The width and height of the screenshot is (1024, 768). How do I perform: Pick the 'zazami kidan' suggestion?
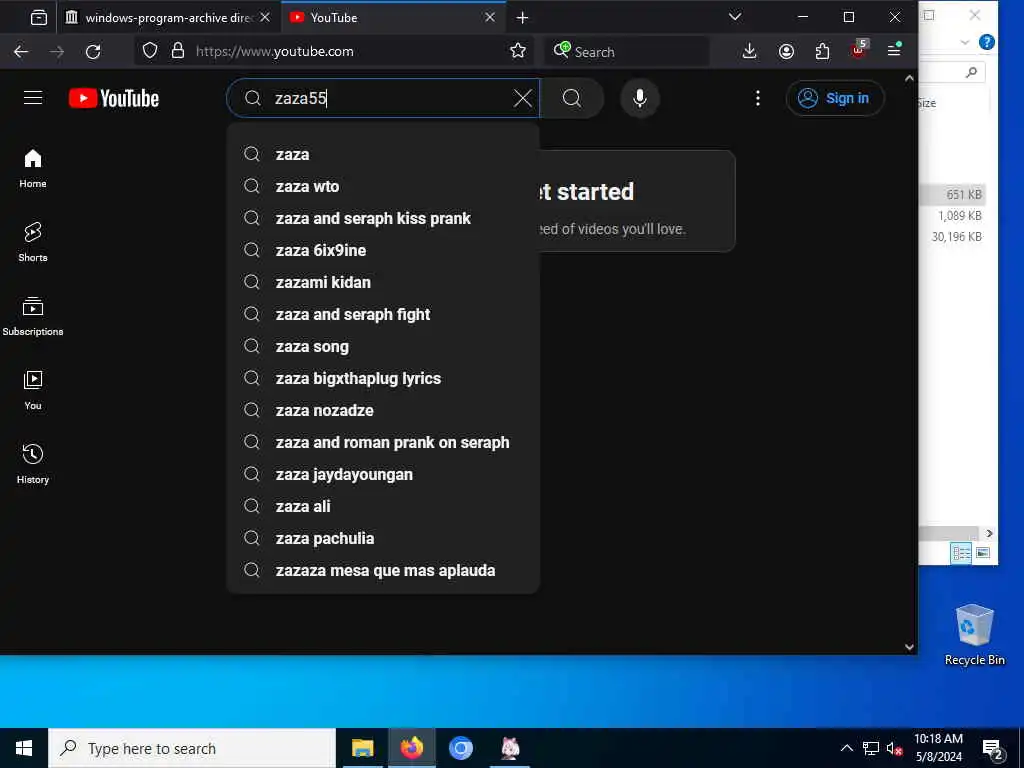(x=383, y=282)
